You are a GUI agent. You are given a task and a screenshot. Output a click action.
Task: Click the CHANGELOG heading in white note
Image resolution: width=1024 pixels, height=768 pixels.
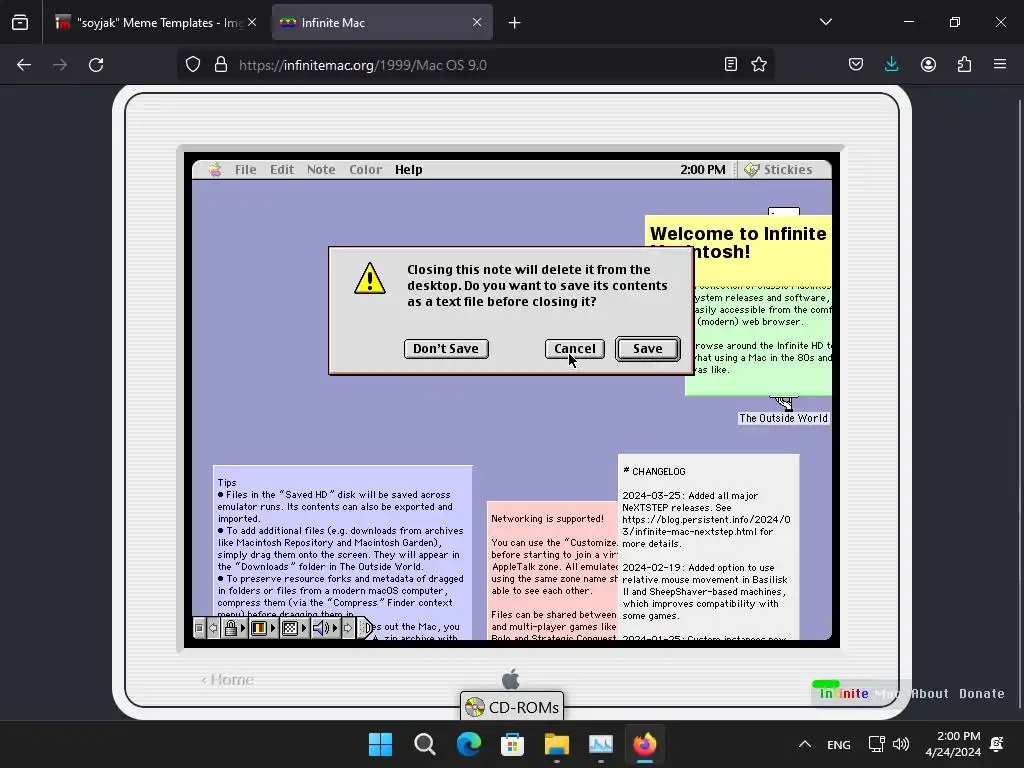[x=654, y=471]
